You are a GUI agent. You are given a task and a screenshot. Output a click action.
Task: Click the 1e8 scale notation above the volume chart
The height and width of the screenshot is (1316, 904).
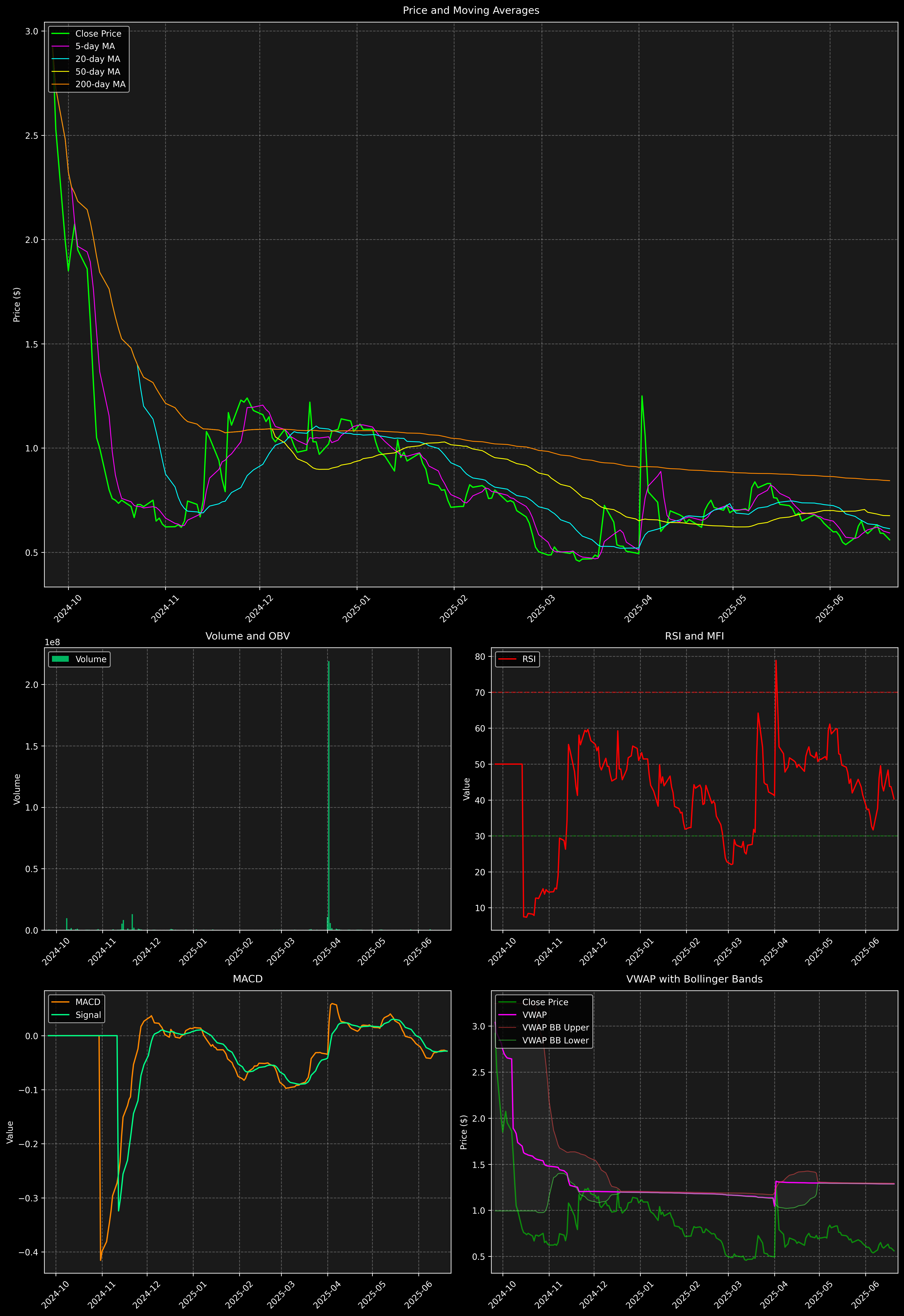52,642
